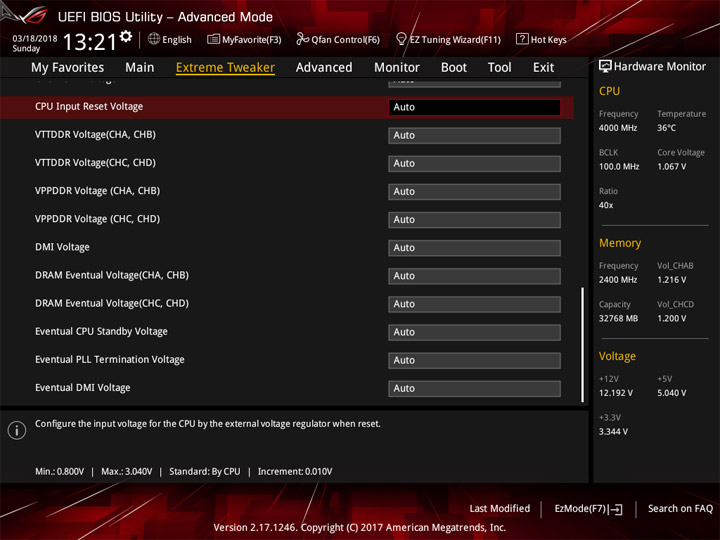This screenshot has height=540, width=720.
Task: Select the Extreme Tweaker tab
Action: click(225, 68)
